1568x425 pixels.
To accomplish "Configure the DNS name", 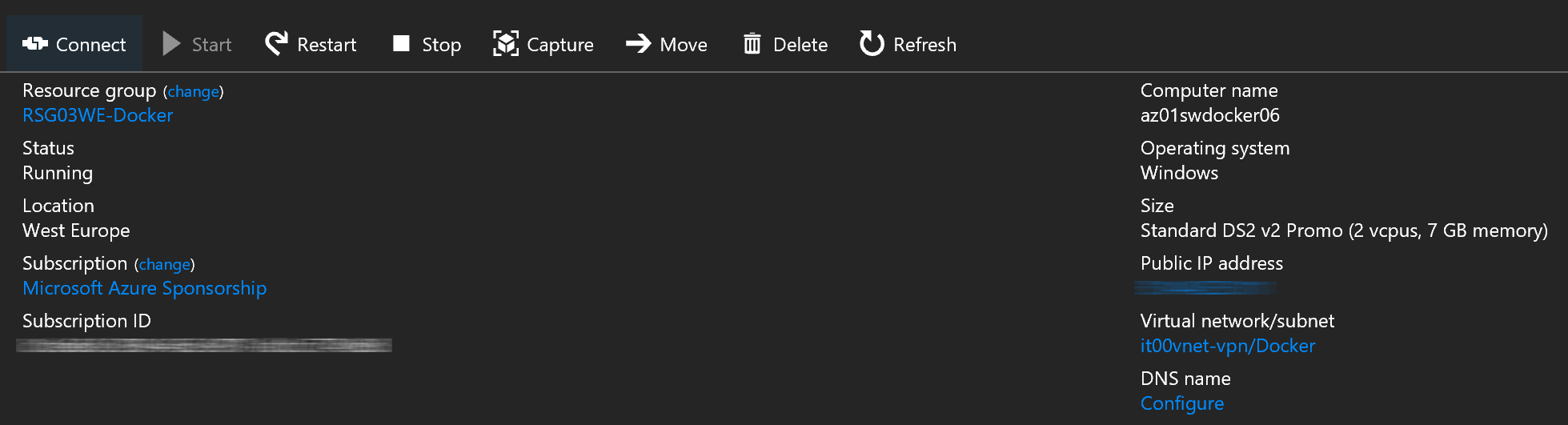I will pos(1182,403).
